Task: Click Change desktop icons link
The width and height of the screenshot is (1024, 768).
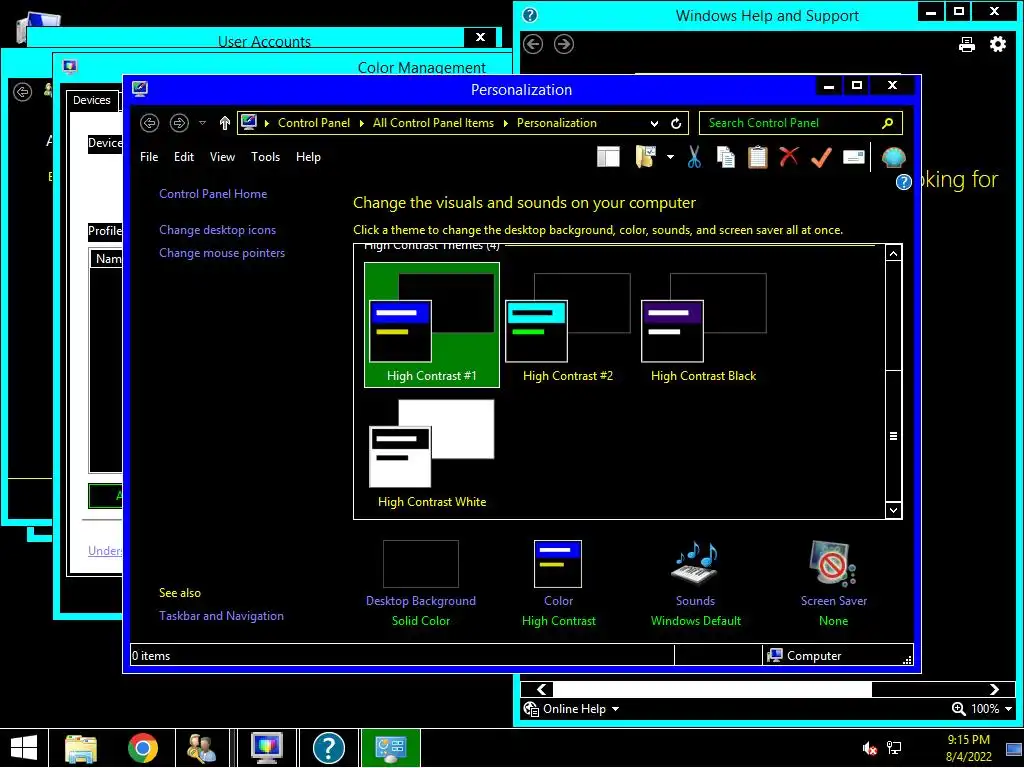Action: [x=217, y=230]
